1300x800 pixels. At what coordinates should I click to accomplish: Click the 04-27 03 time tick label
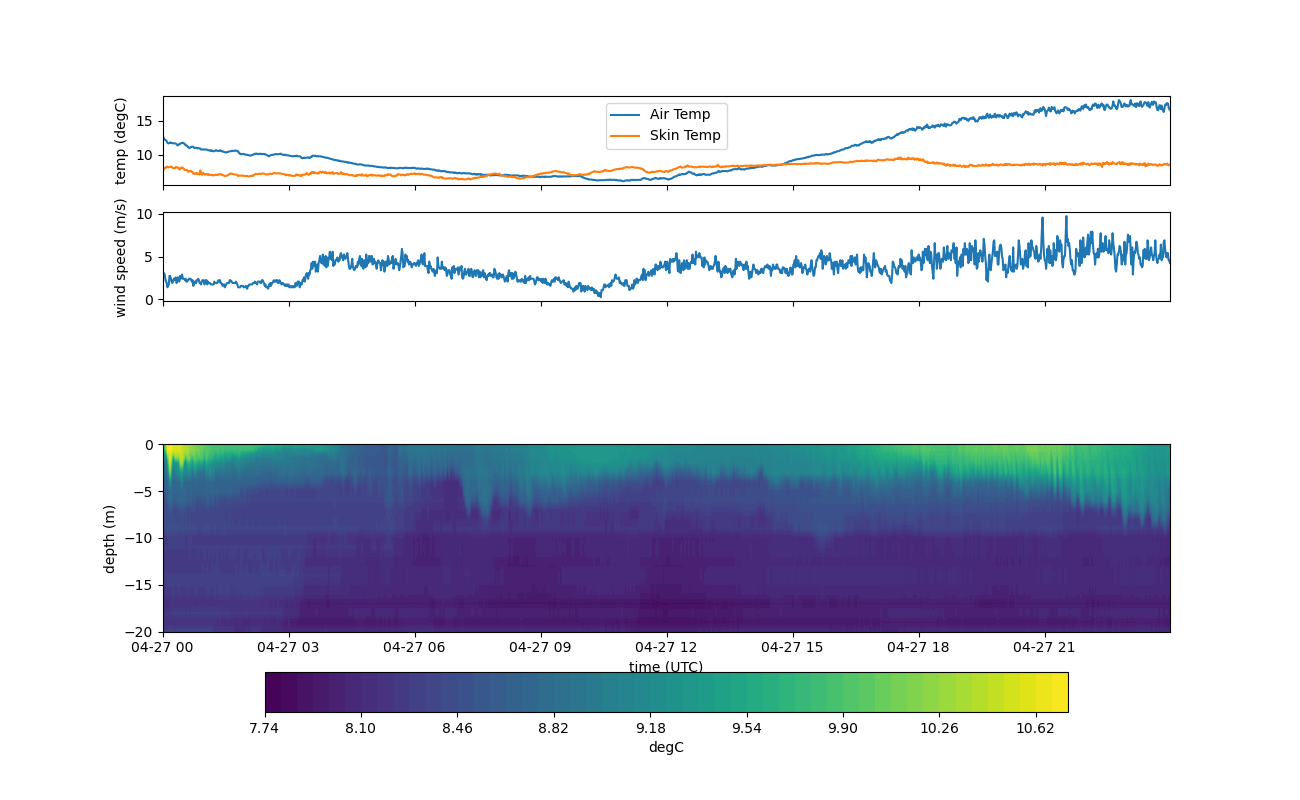[289, 648]
